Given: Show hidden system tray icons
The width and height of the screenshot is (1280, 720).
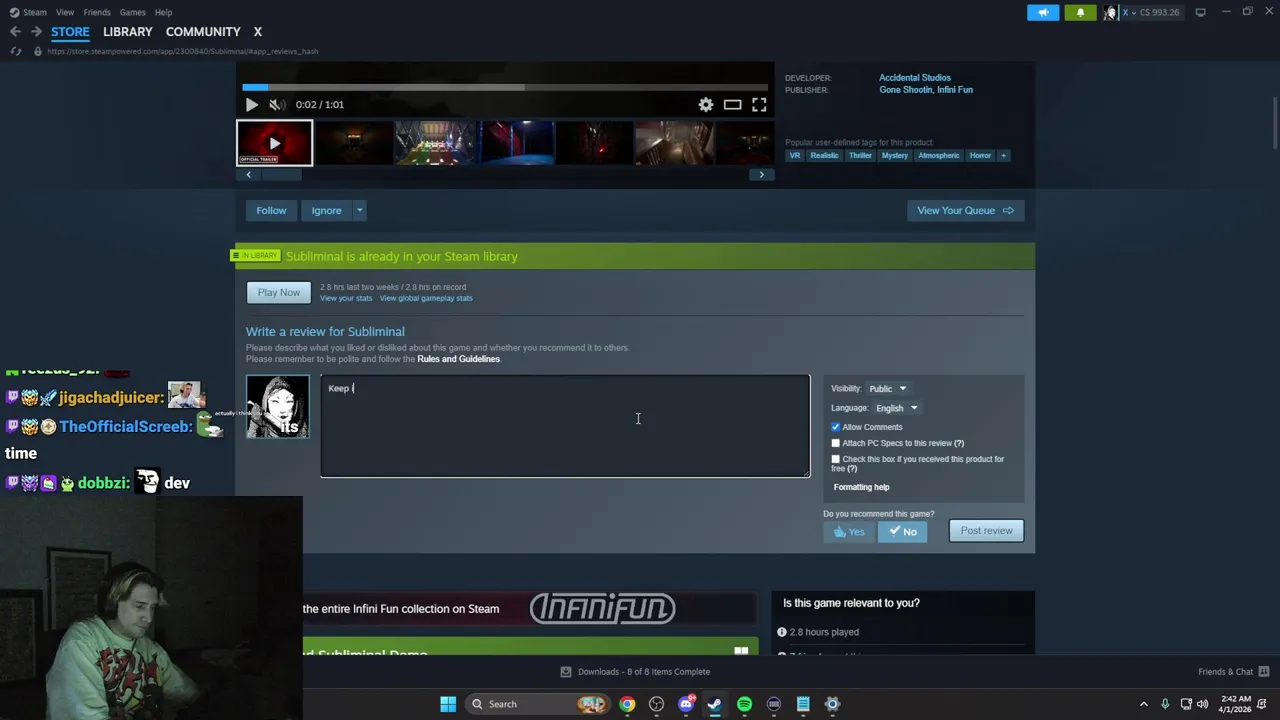Looking at the screenshot, I should 1144,704.
